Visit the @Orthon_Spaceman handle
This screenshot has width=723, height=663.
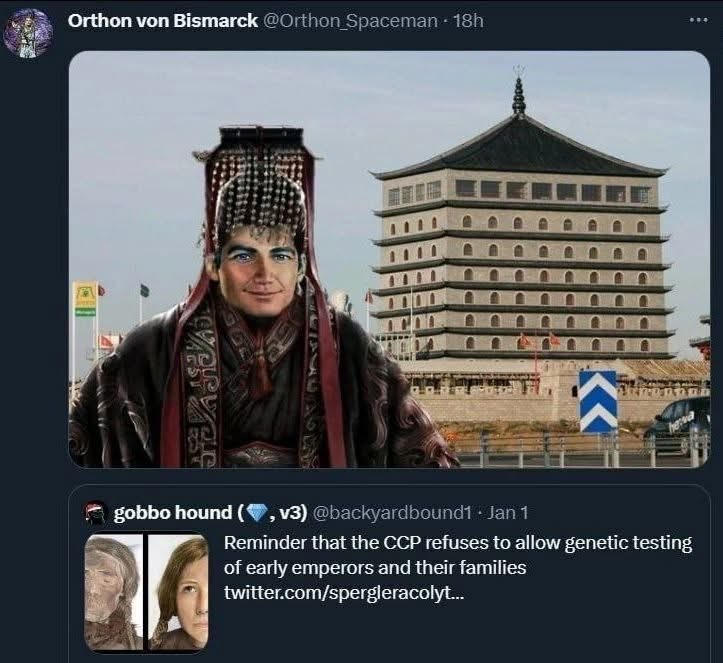click(x=352, y=20)
